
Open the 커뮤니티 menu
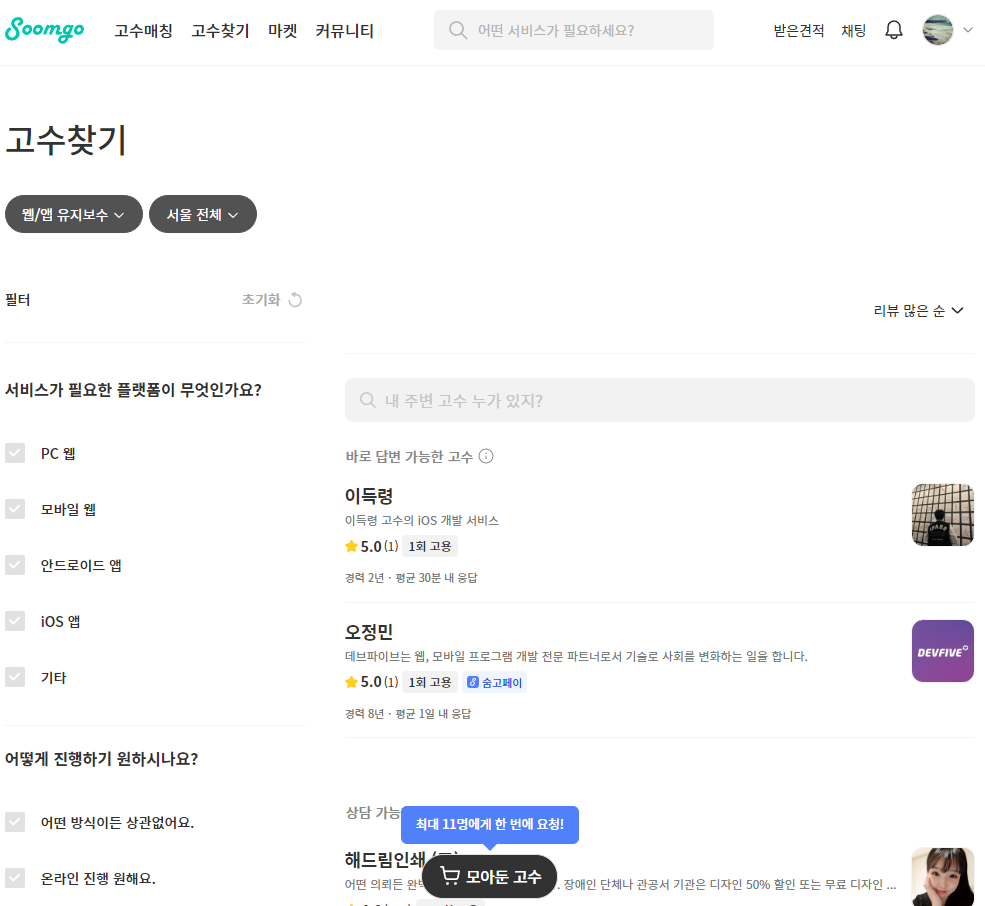(x=344, y=31)
